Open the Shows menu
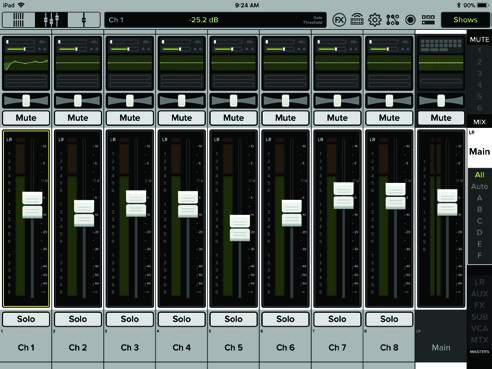This screenshot has width=492, height=369. [x=465, y=20]
